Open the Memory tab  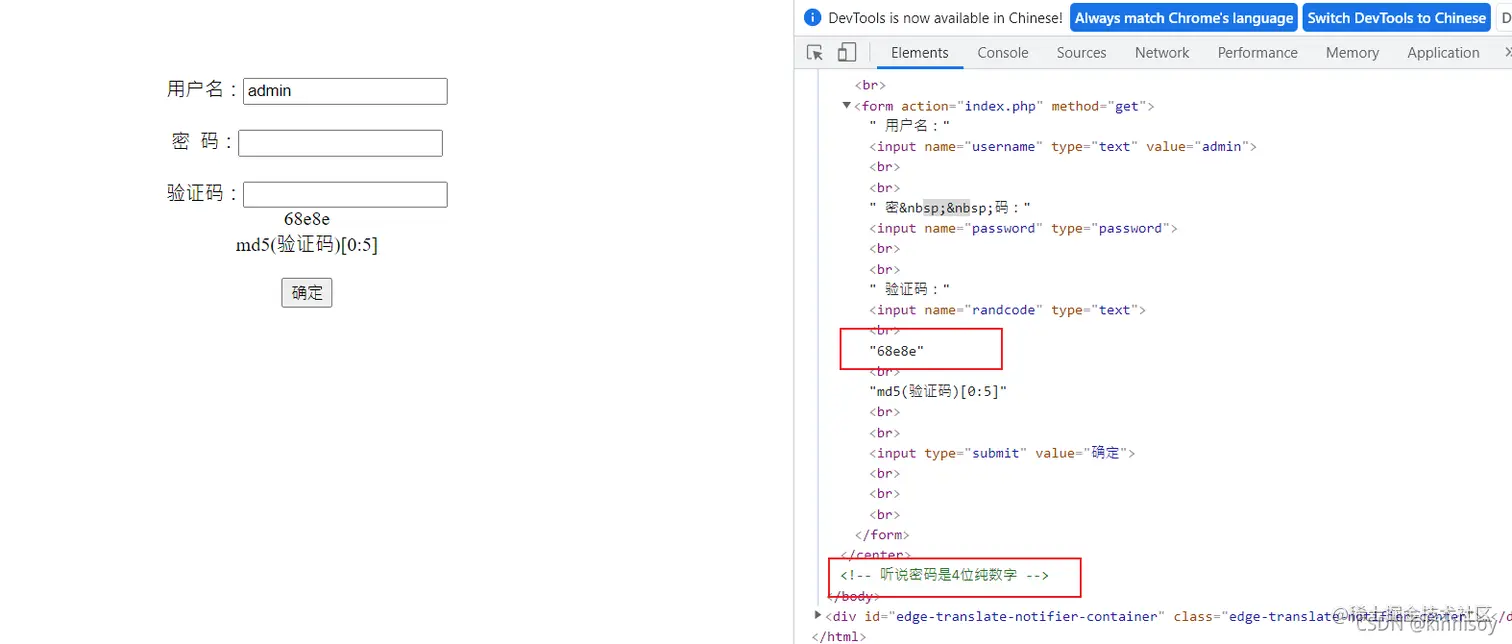pyautogui.click(x=1352, y=53)
